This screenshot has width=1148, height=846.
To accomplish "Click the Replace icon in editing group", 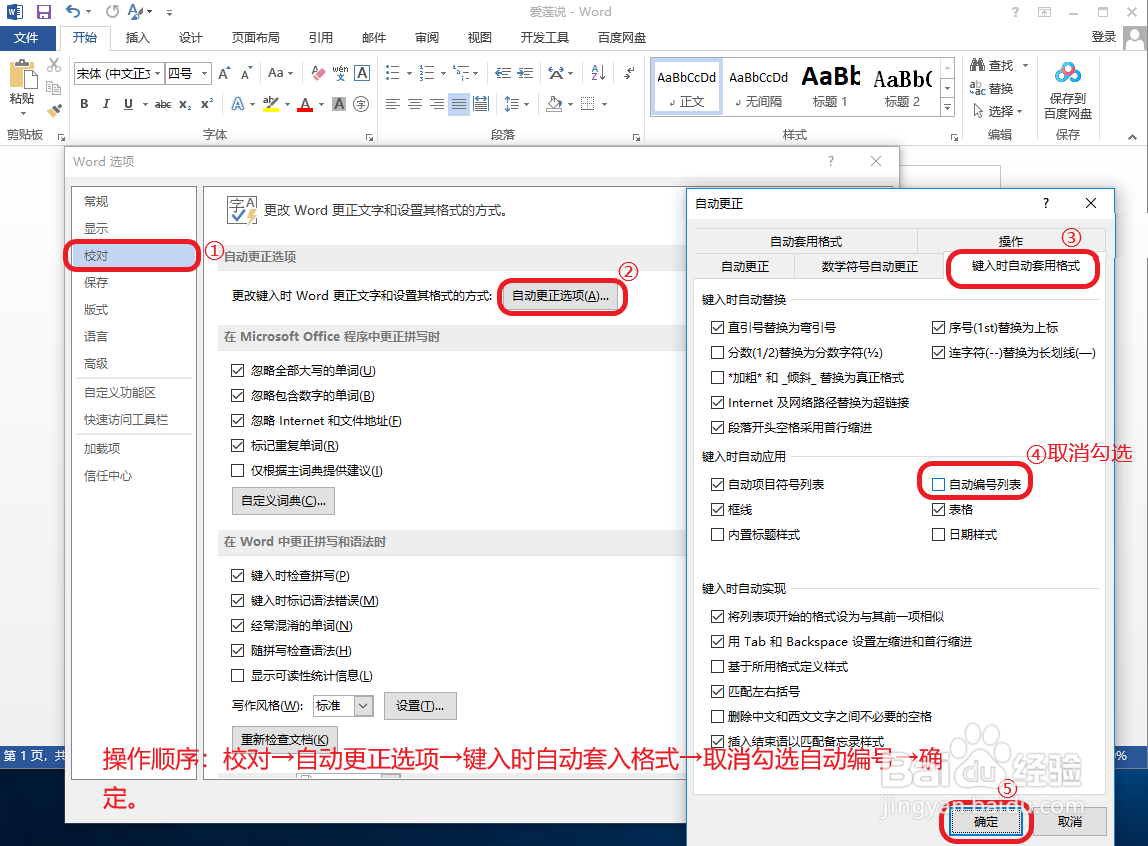I will (977, 89).
